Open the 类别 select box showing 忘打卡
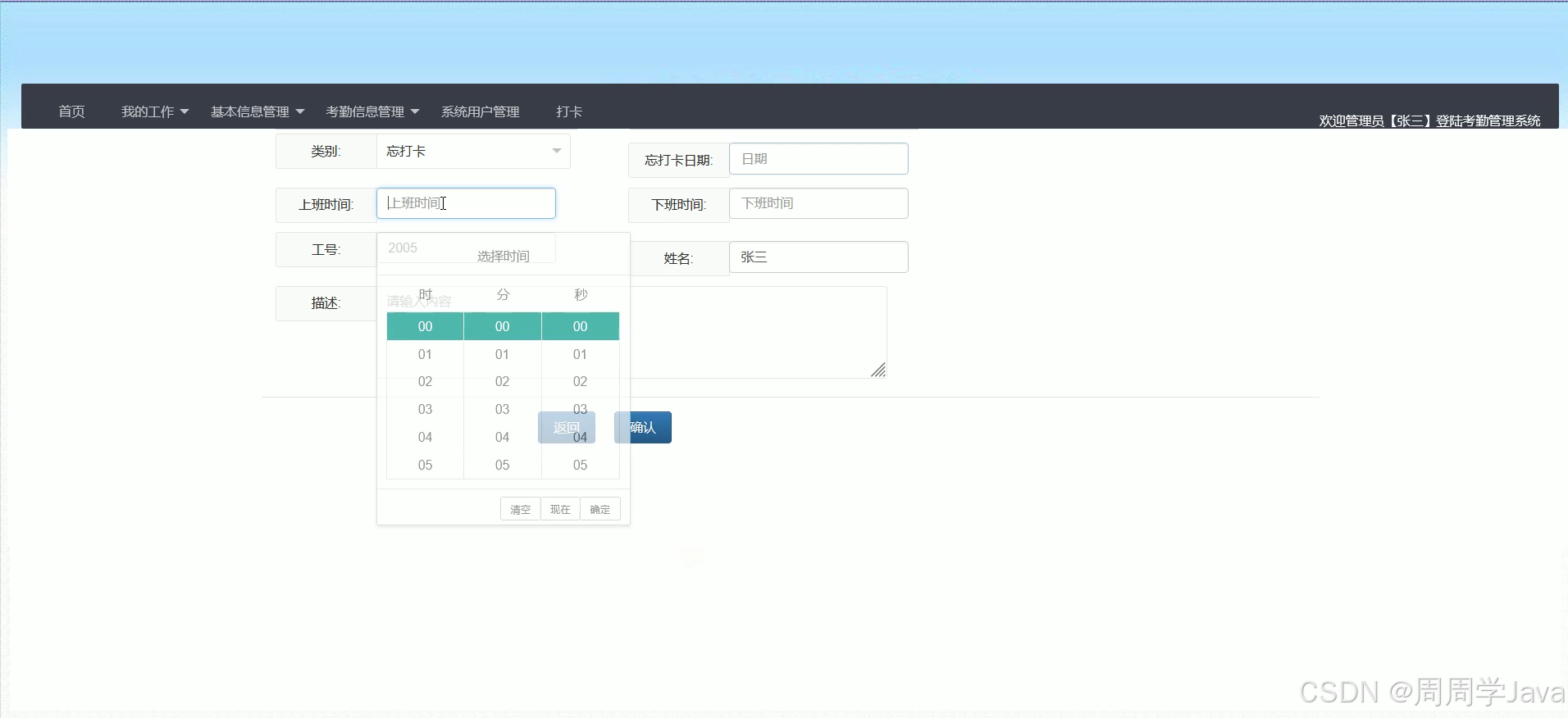This screenshot has height=718, width=1568. click(473, 151)
